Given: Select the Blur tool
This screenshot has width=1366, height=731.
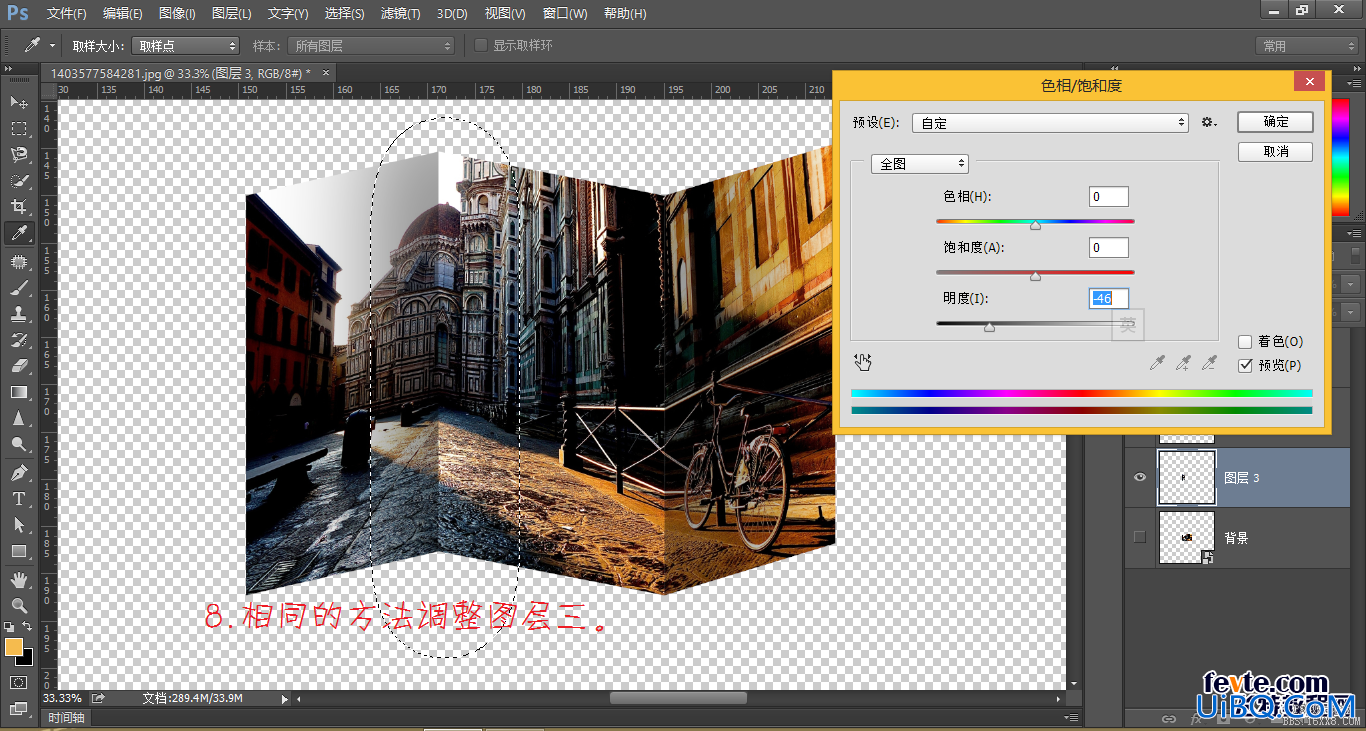Looking at the screenshot, I should pos(18,417).
